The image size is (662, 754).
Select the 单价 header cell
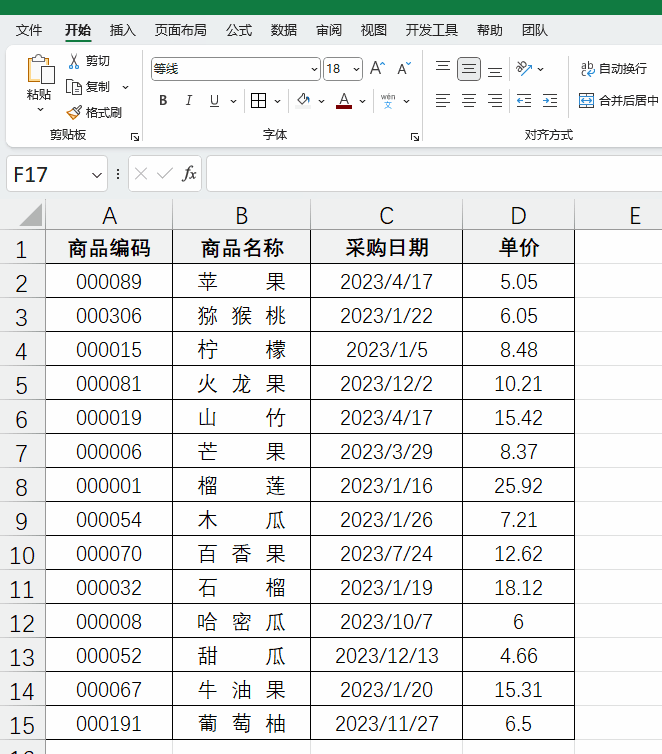[x=518, y=248]
